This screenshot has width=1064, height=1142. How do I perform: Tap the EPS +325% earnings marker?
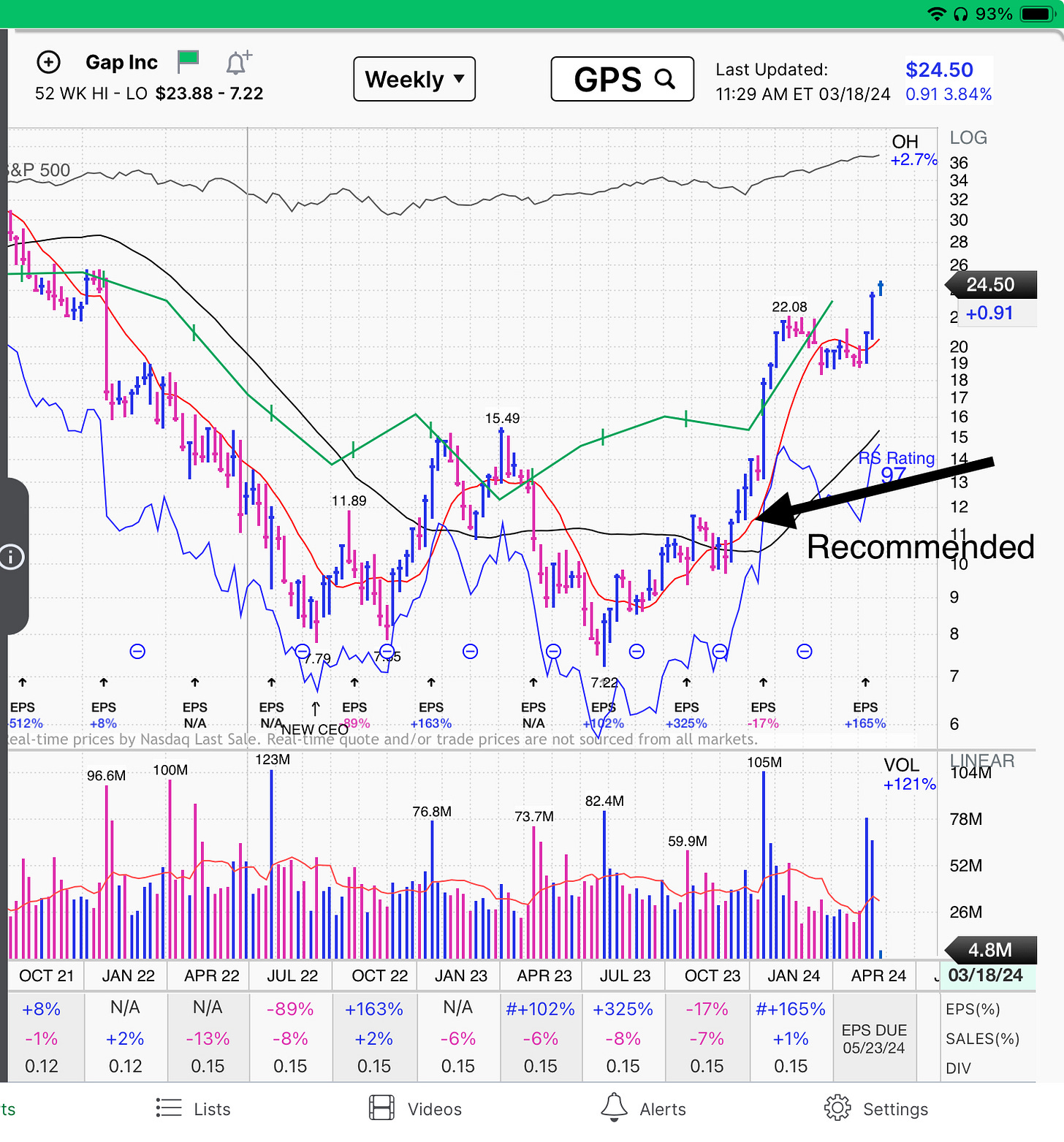(686, 715)
